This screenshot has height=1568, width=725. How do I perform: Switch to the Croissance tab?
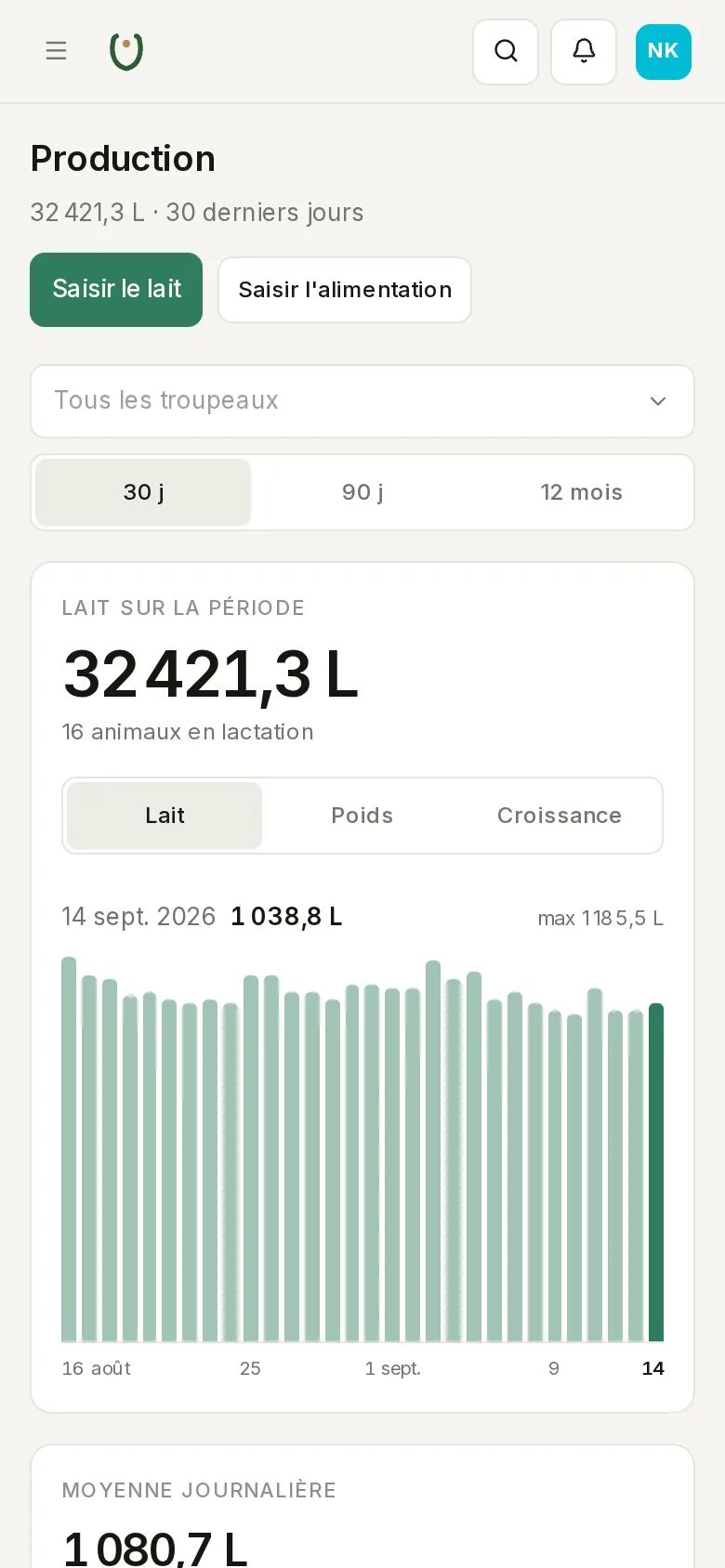(x=560, y=816)
